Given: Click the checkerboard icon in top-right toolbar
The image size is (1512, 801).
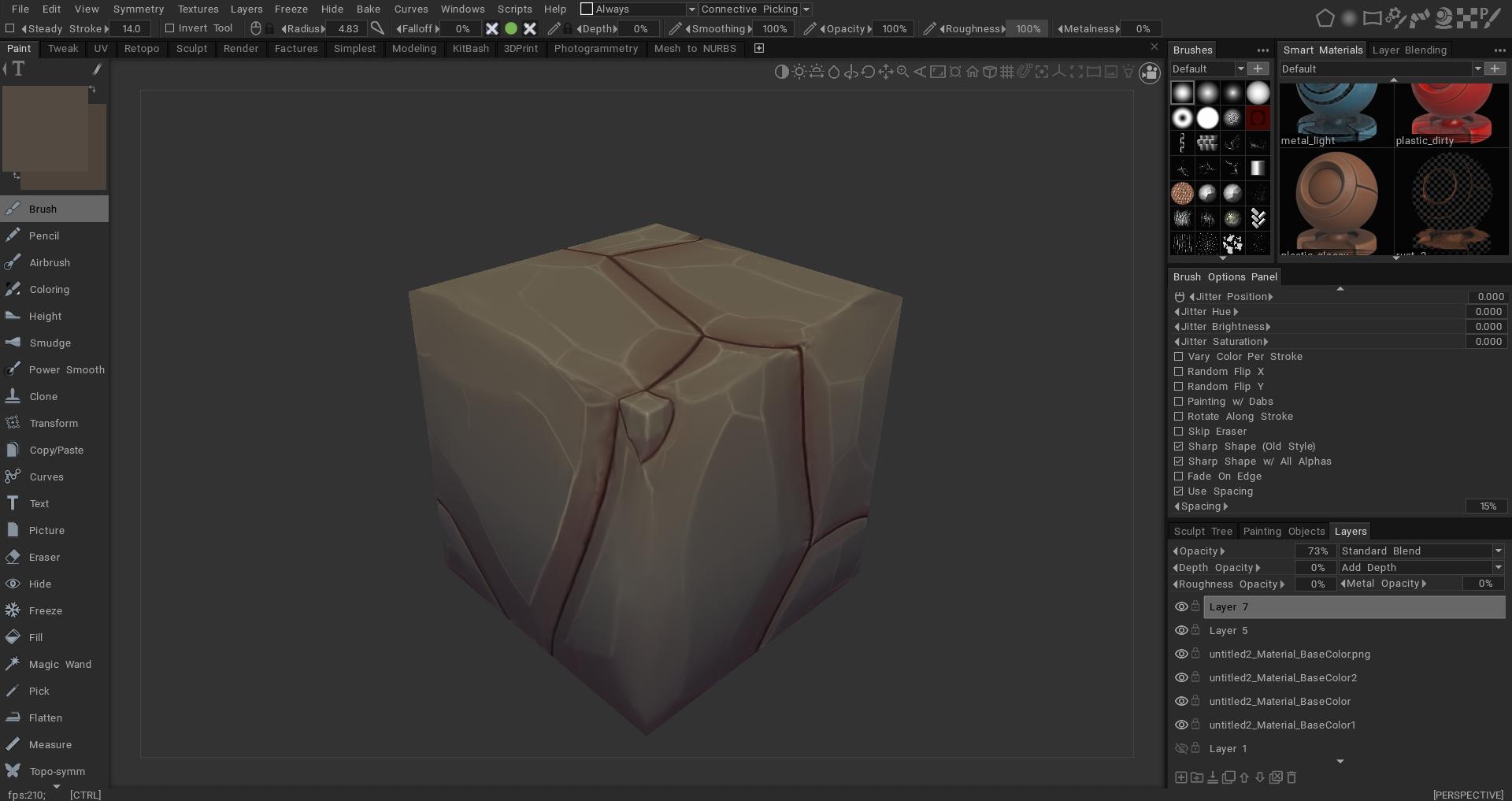Looking at the screenshot, I should 1467,17.
